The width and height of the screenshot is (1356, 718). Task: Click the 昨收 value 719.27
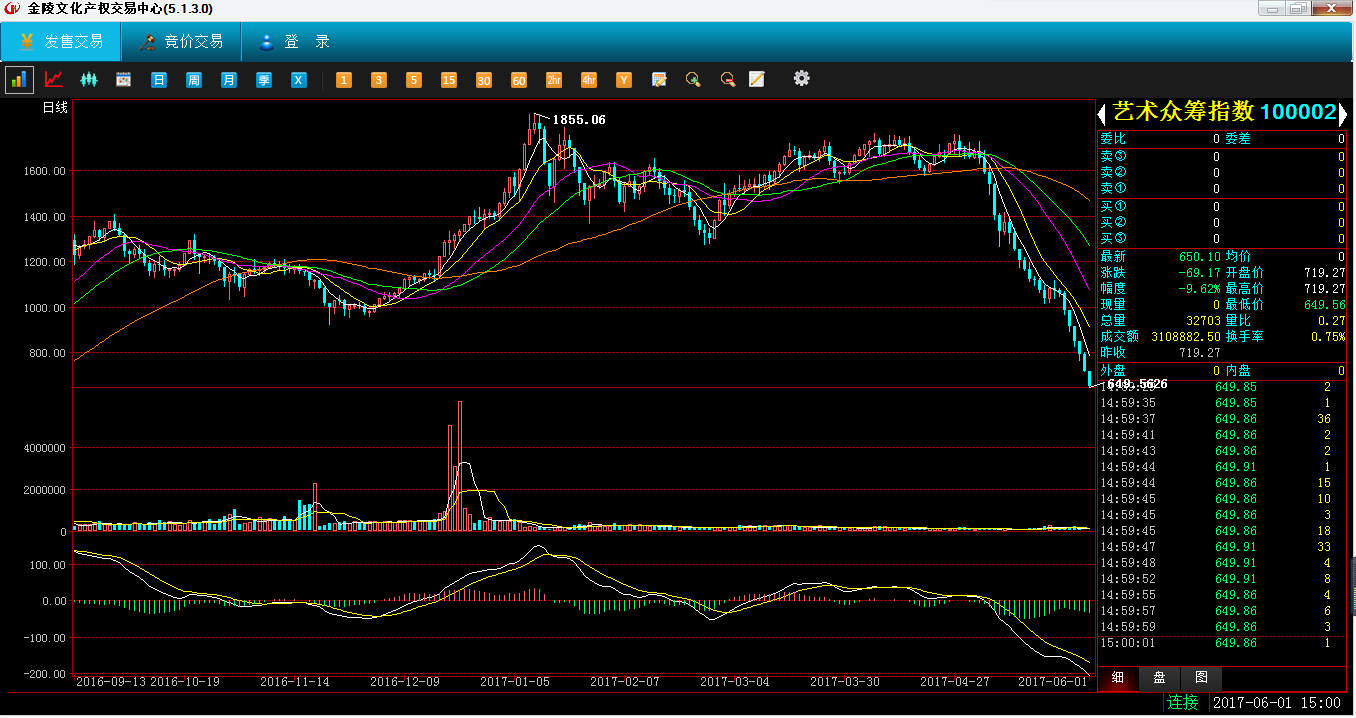tap(1200, 352)
